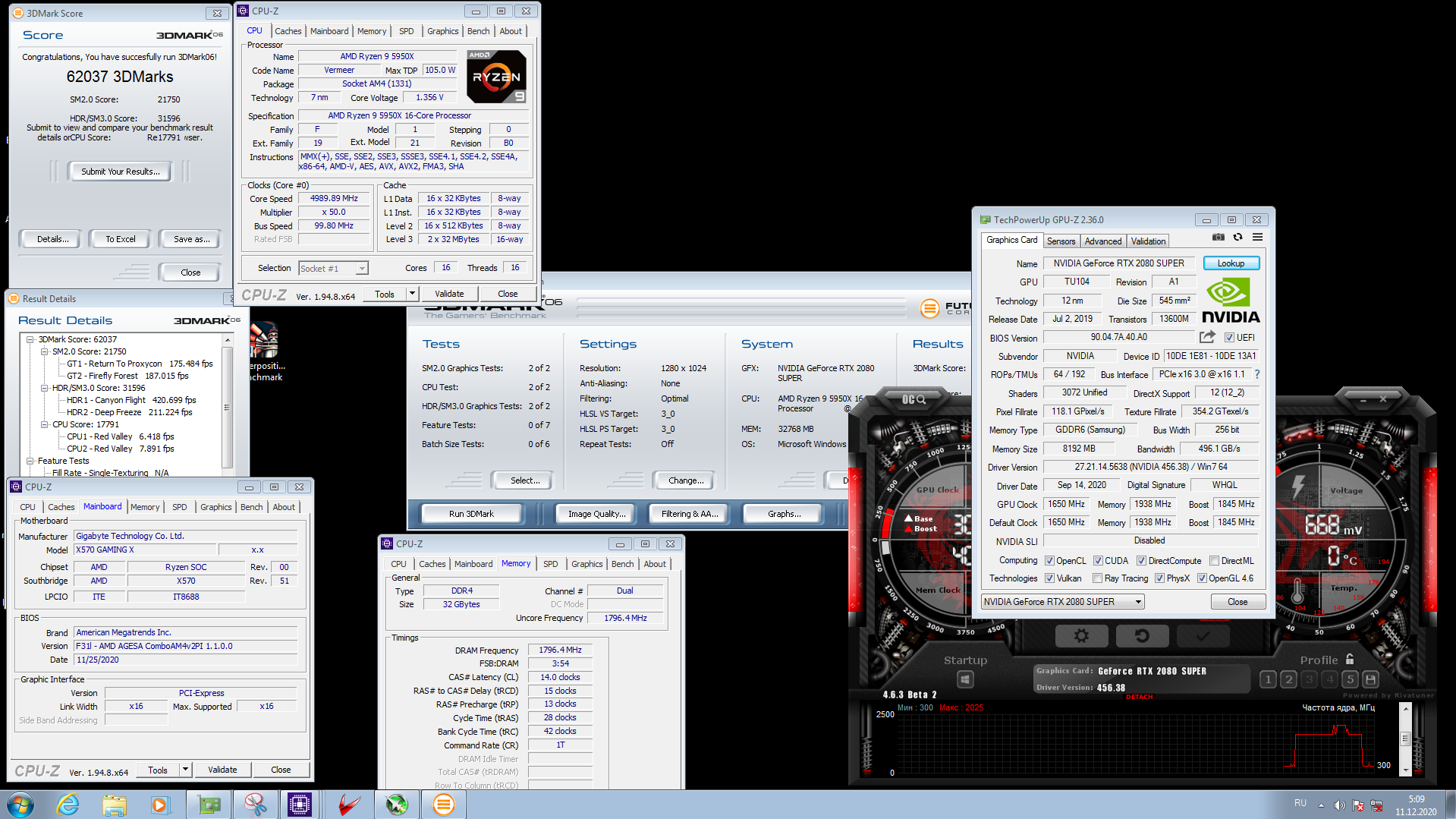Switch to CPU-Z purple taskbar icon
The height and width of the screenshot is (819, 1456).
300,805
